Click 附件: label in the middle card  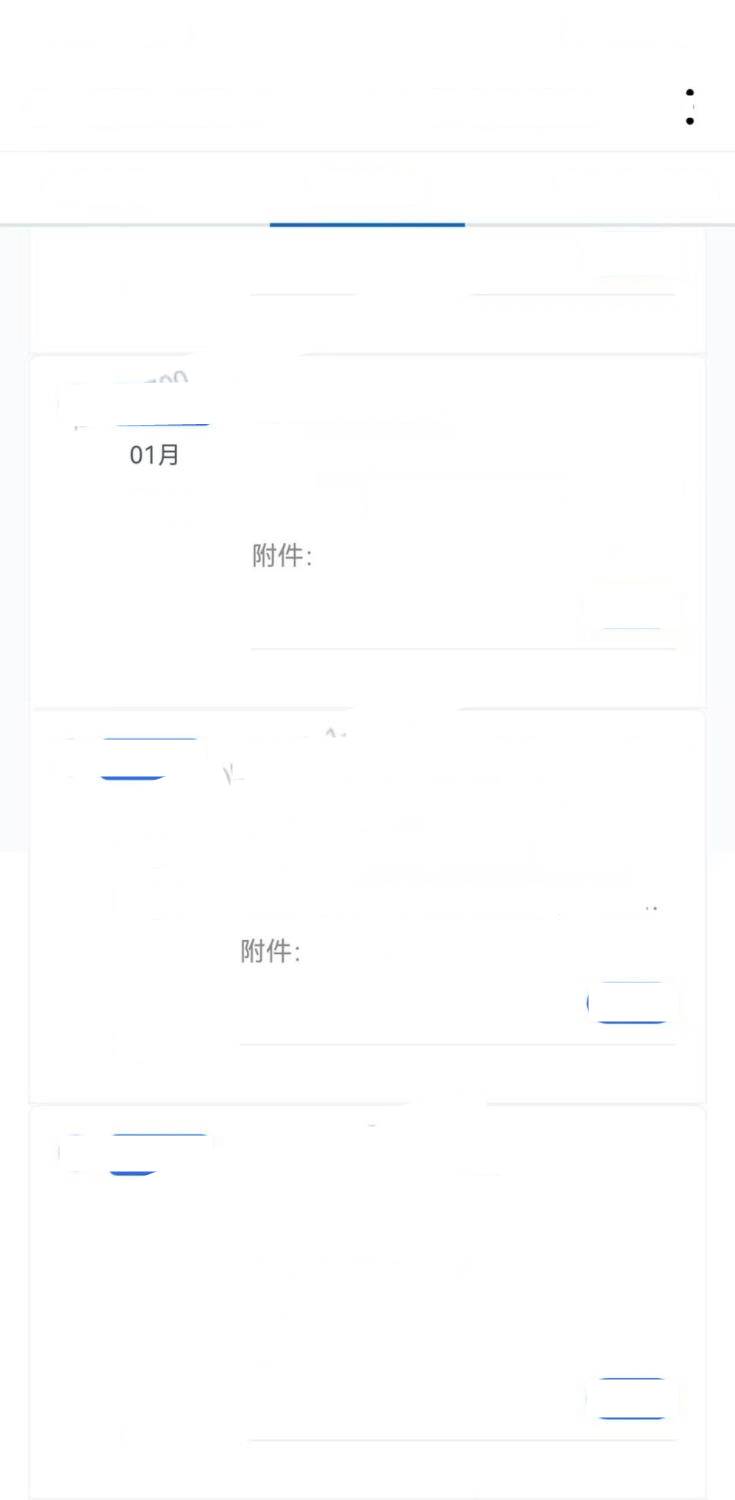[x=270, y=951]
